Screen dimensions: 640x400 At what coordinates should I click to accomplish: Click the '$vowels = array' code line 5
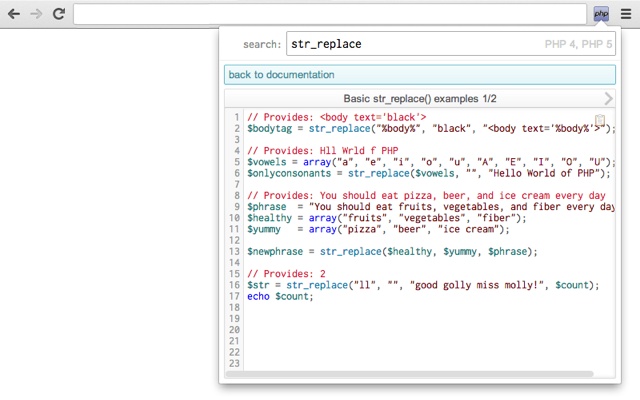point(431,162)
